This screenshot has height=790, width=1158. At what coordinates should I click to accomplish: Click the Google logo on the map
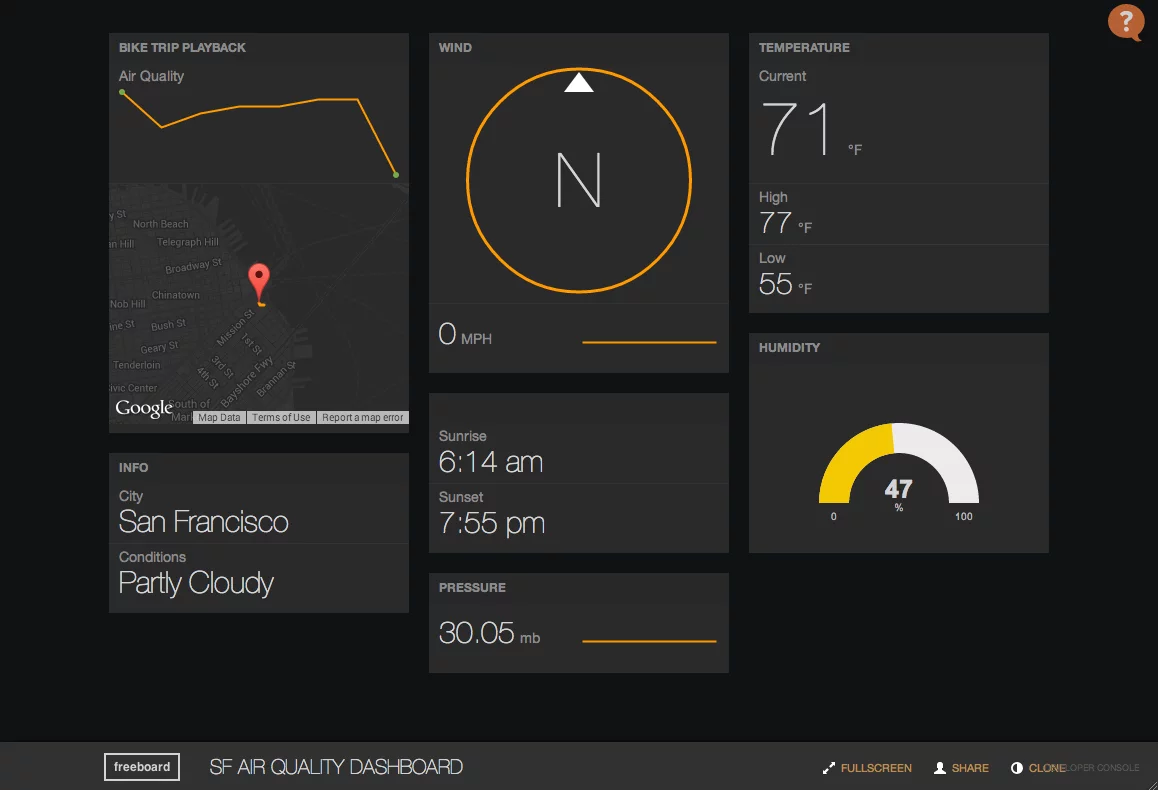143,408
